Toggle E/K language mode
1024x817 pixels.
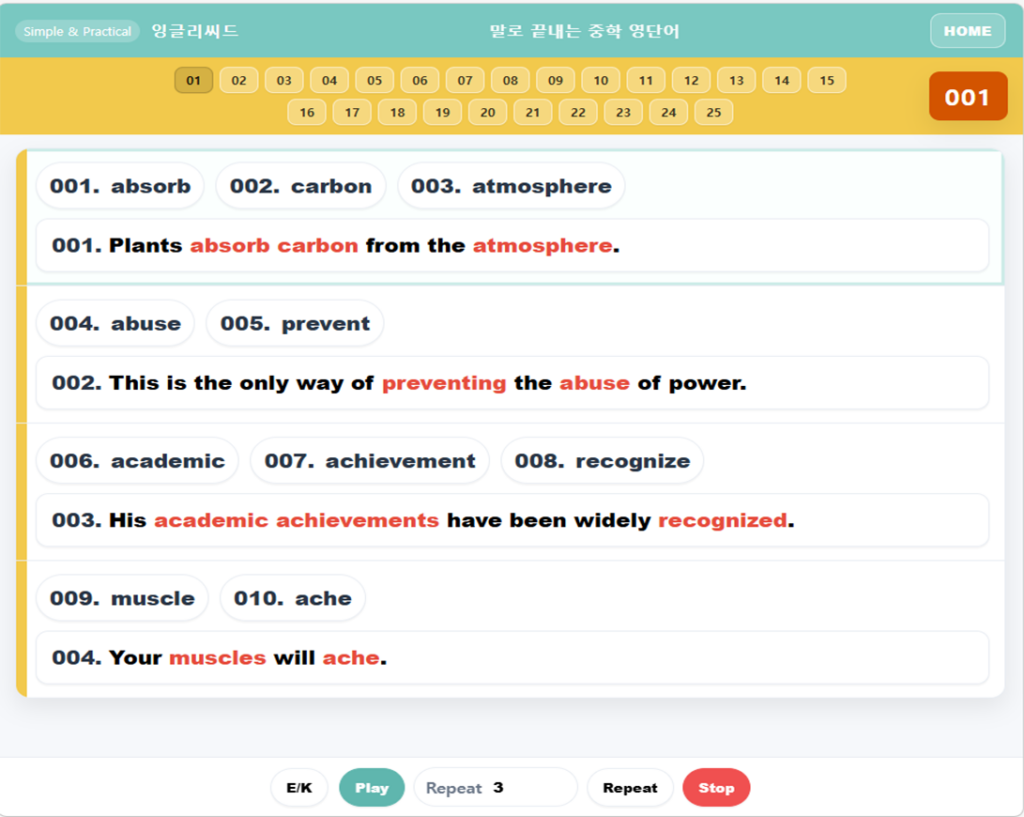coord(299,788)
